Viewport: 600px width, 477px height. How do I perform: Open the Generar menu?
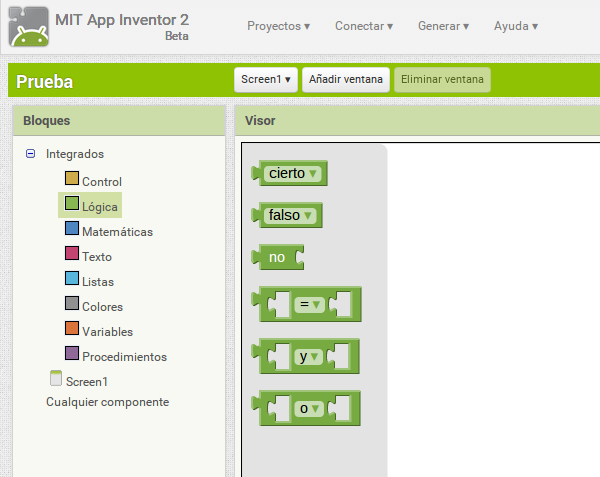pos(443,26)
